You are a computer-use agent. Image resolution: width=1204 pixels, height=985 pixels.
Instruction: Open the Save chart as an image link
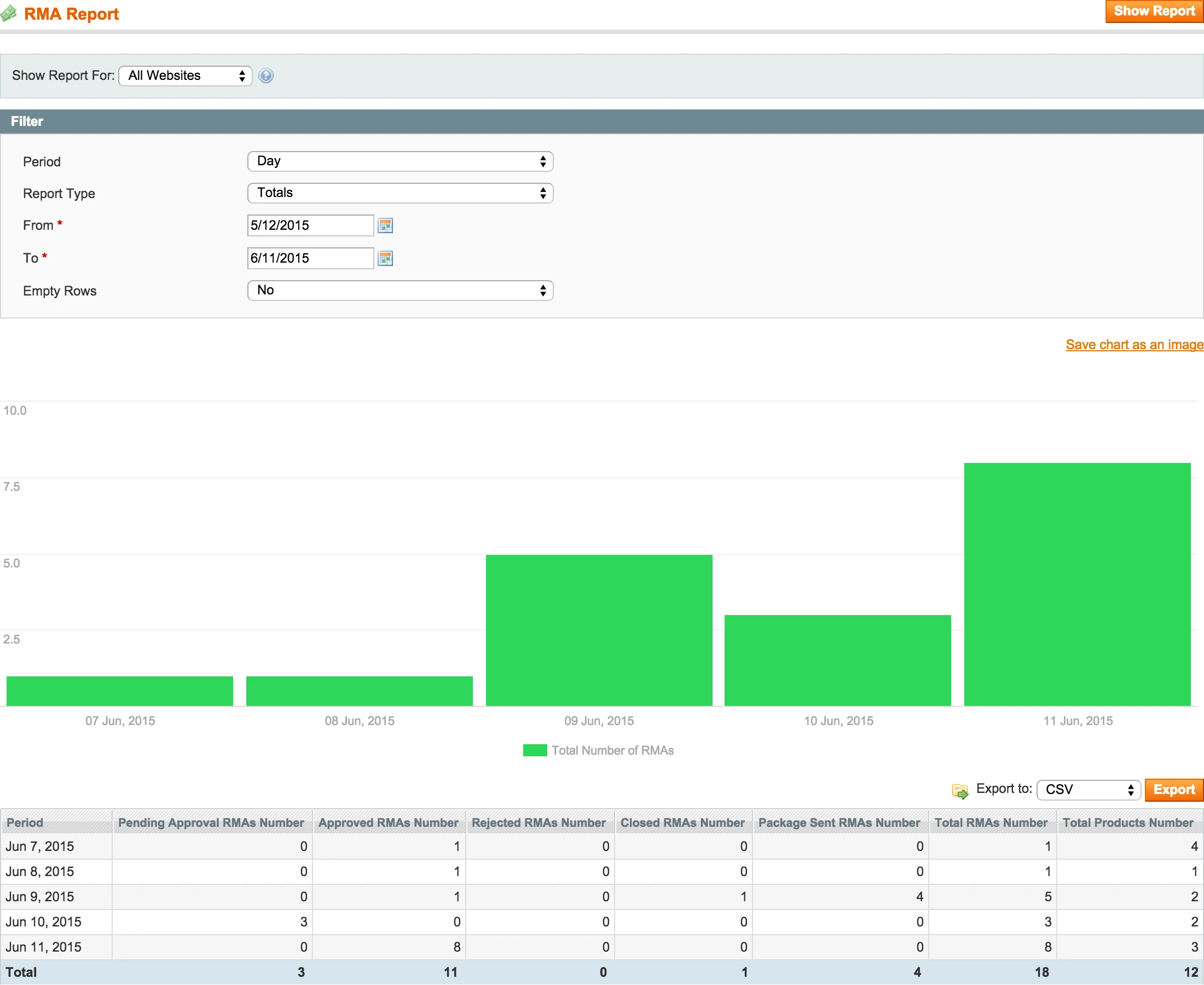[1133, 344]
